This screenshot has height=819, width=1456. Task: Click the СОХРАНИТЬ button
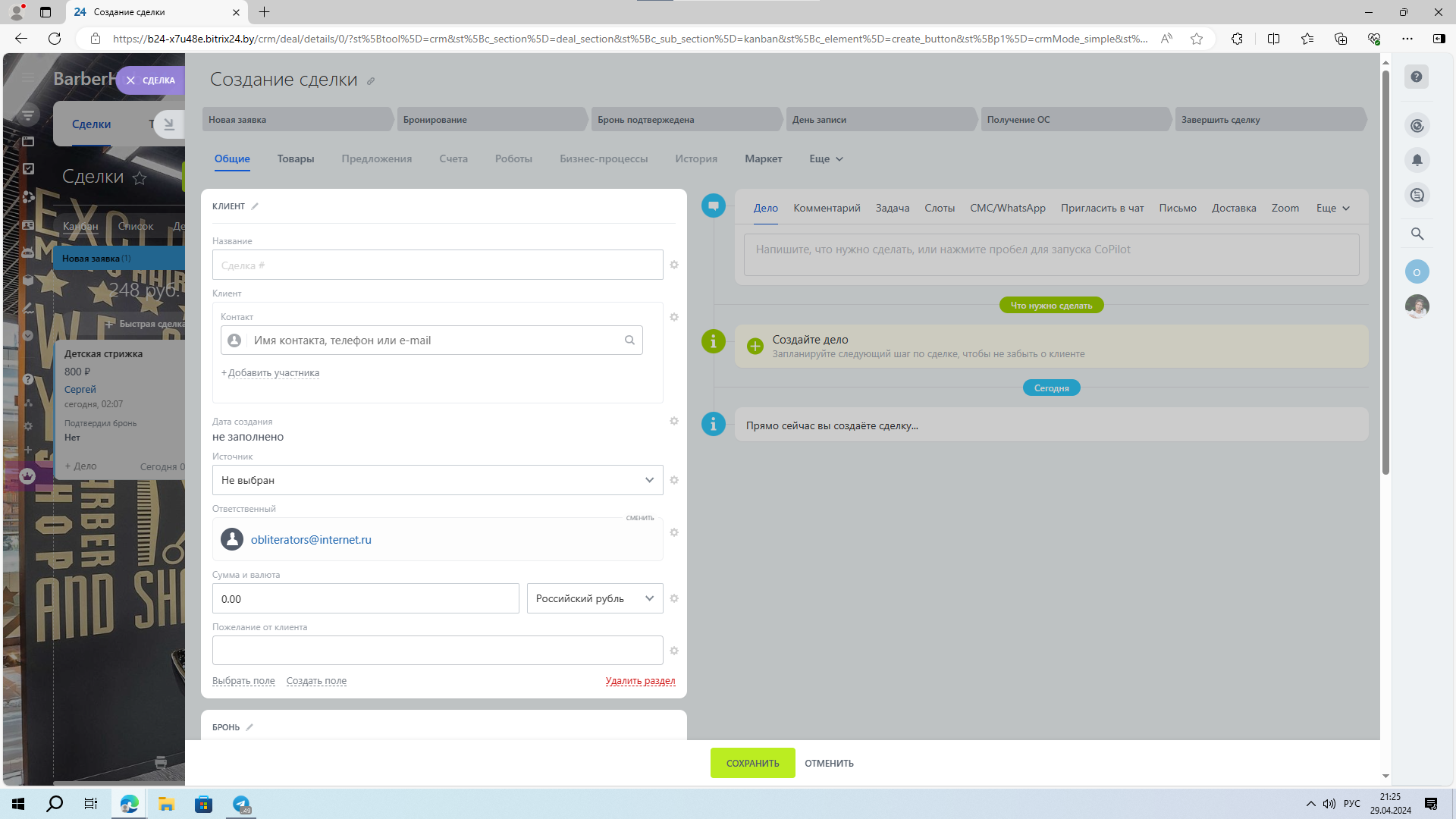point(752,763)
